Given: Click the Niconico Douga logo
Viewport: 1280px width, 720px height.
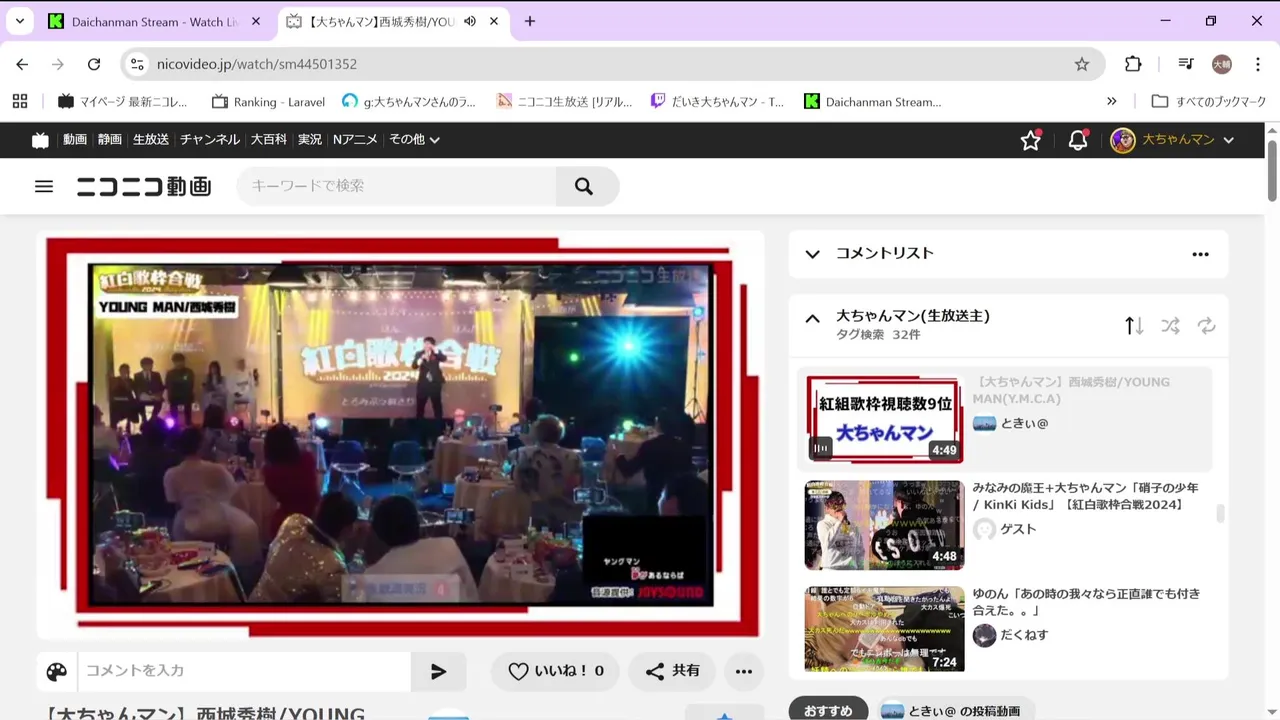Looking at the screenshot, I should [144, 186].
